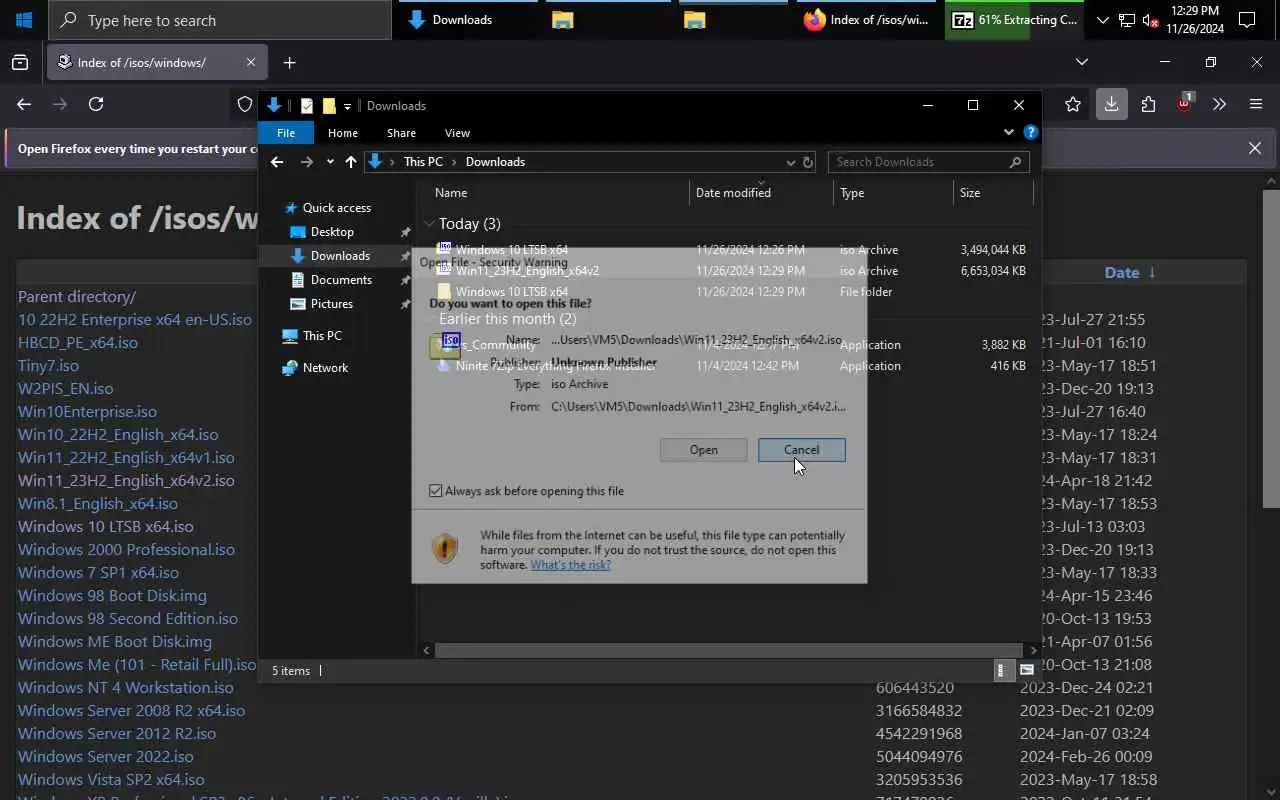
Task: Click the taskbar search box
Action: (x=220, y=20)
